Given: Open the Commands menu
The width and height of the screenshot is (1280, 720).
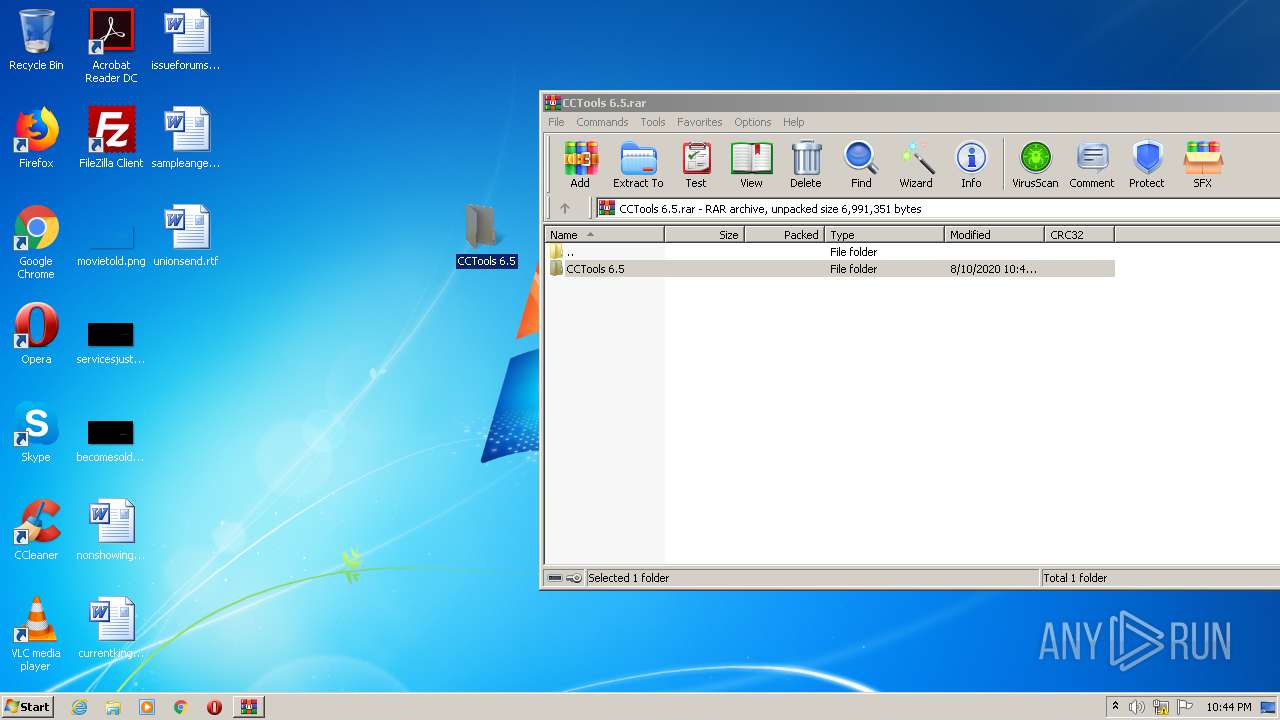Looking at the screenshot, I should coord(602,122).
